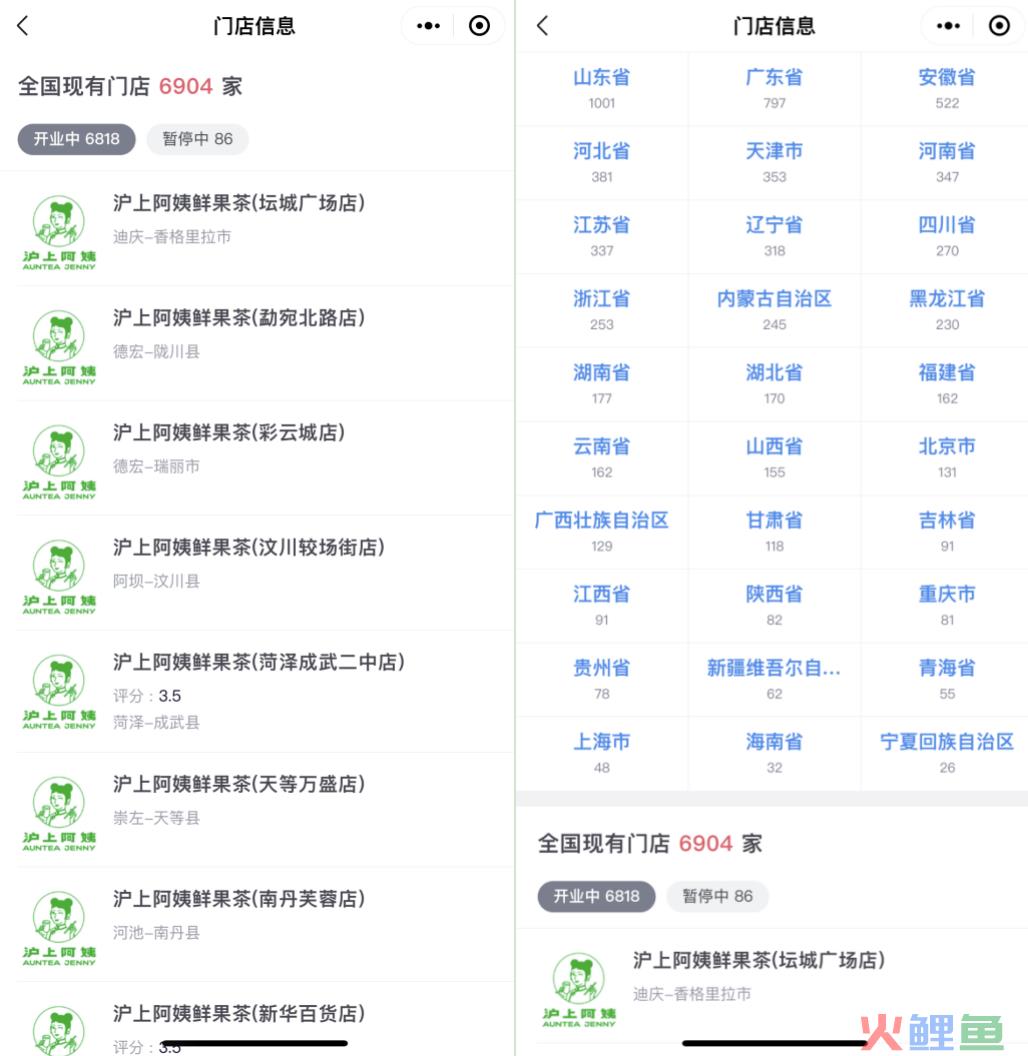Image resolution: width=1028 pixels, height=1056 pixels.
Task: Go back using arrow in left screen
Action: (23, 26)
